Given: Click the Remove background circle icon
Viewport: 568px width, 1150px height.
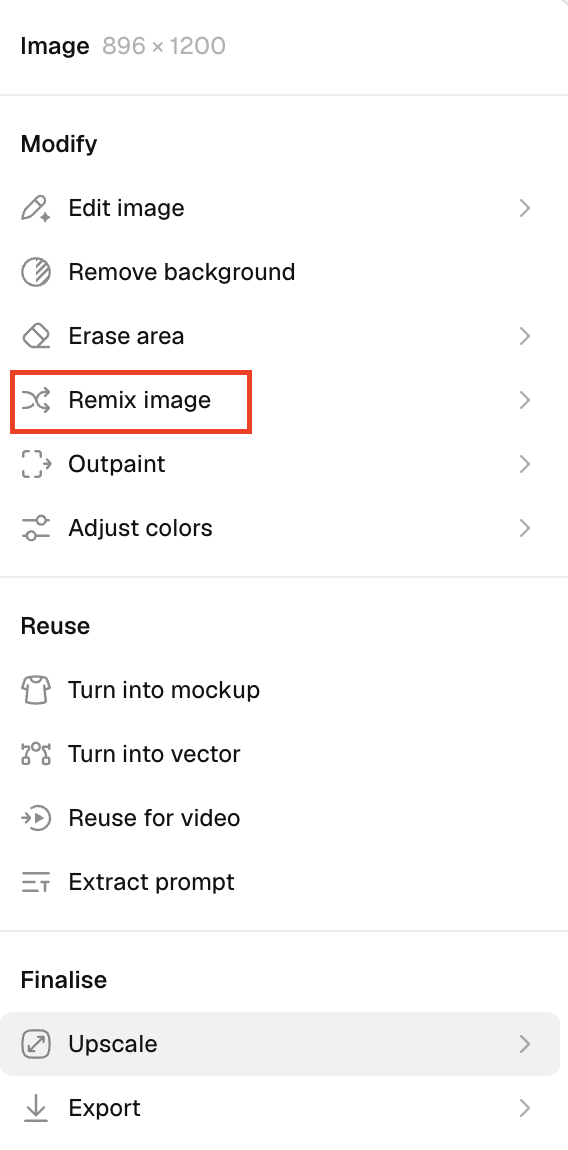Looking at the screenshot, I should (x=36, y=272).
